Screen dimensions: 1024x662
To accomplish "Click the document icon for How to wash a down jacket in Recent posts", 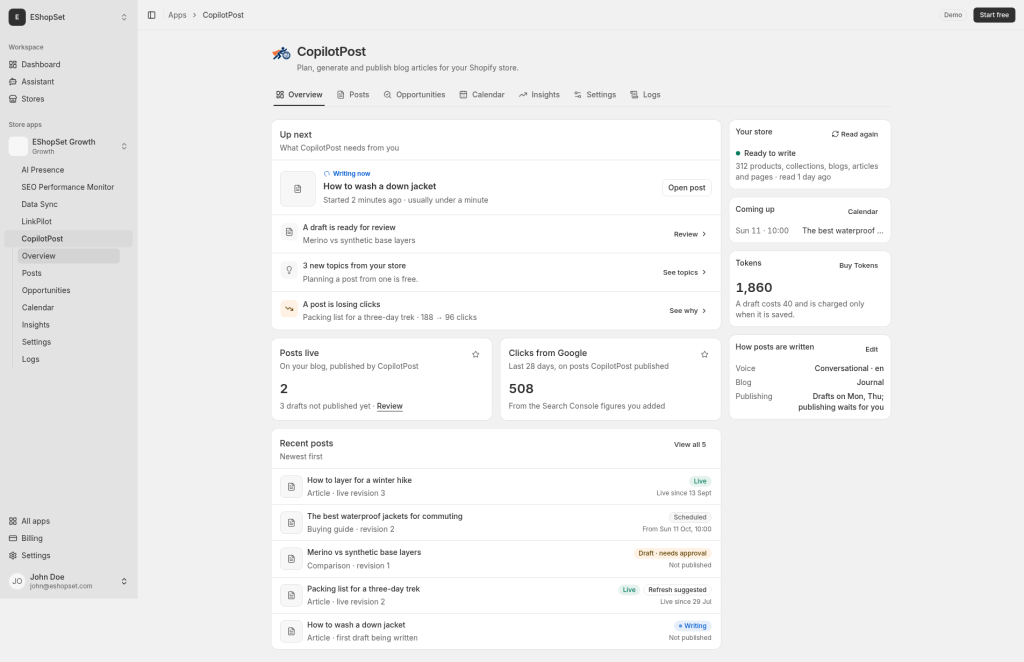I will (291, 632).
